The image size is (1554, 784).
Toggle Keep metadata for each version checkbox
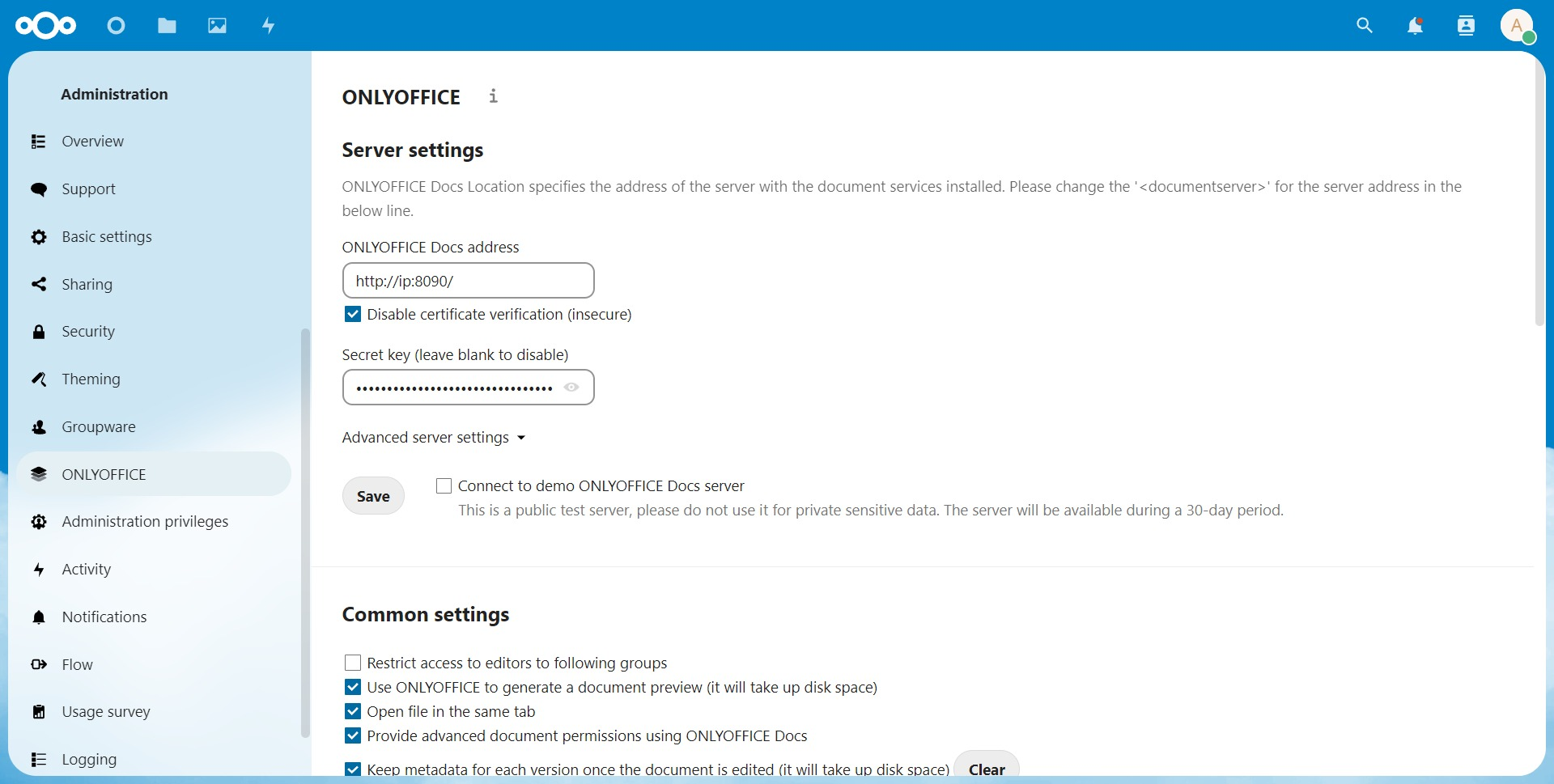352,769
